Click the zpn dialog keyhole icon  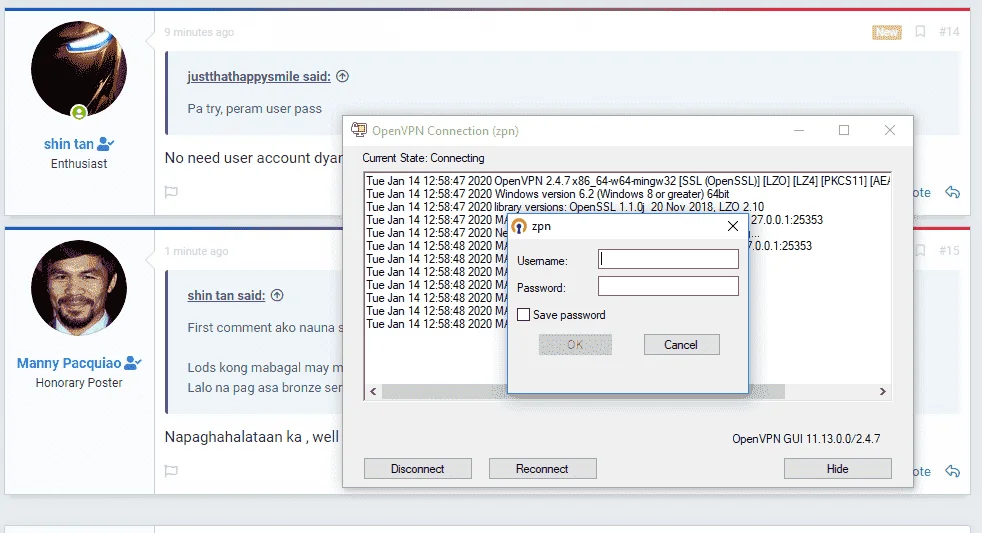(519, 226)
